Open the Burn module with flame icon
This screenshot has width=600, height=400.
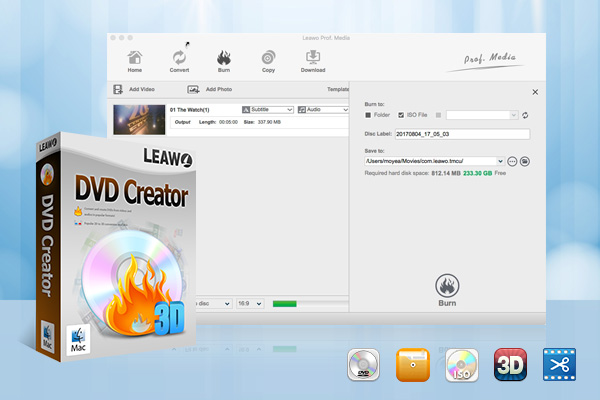(x=224, y=61)
